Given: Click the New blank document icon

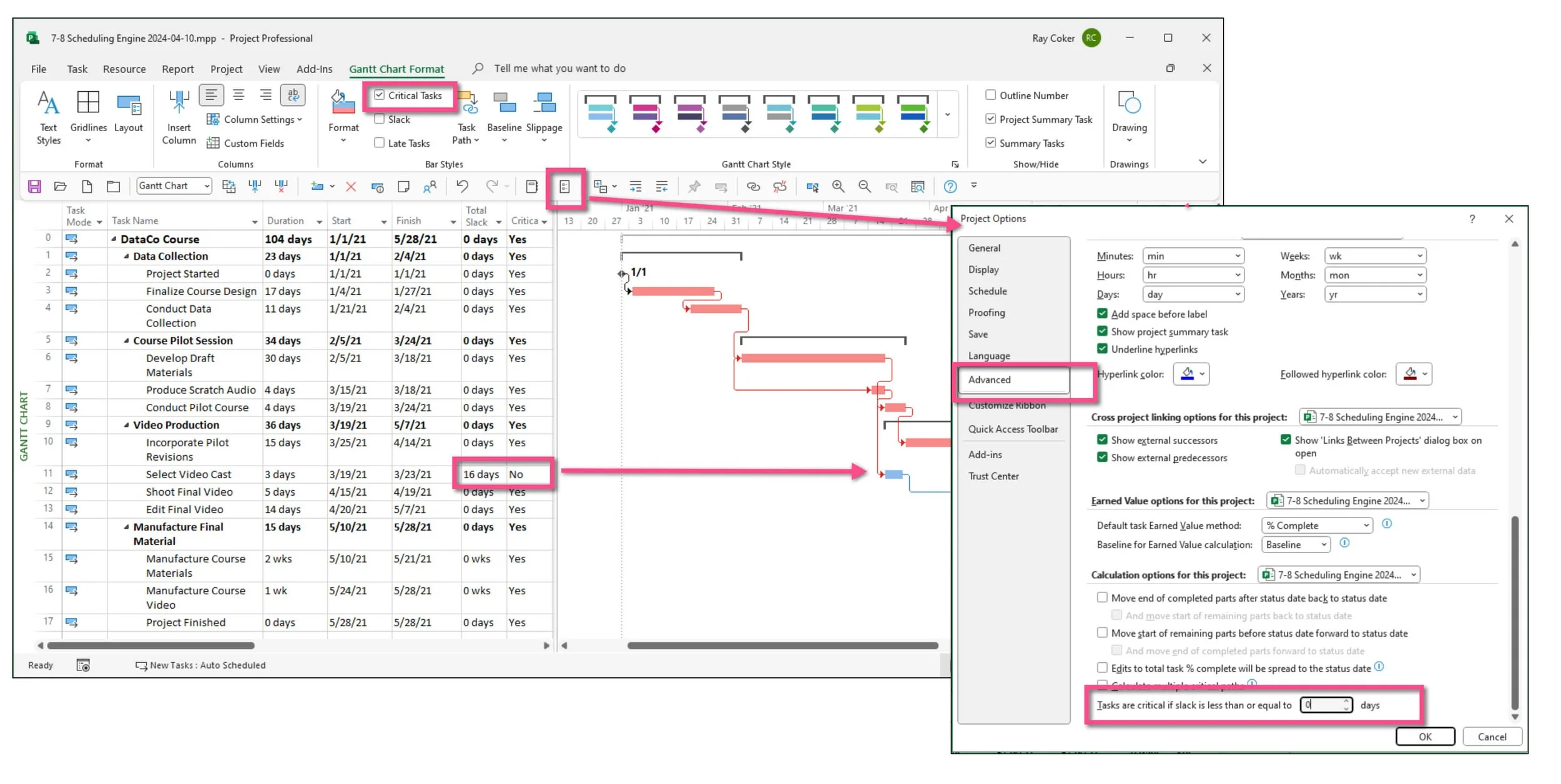Looking at the screenshot, I should click(87, 186).
